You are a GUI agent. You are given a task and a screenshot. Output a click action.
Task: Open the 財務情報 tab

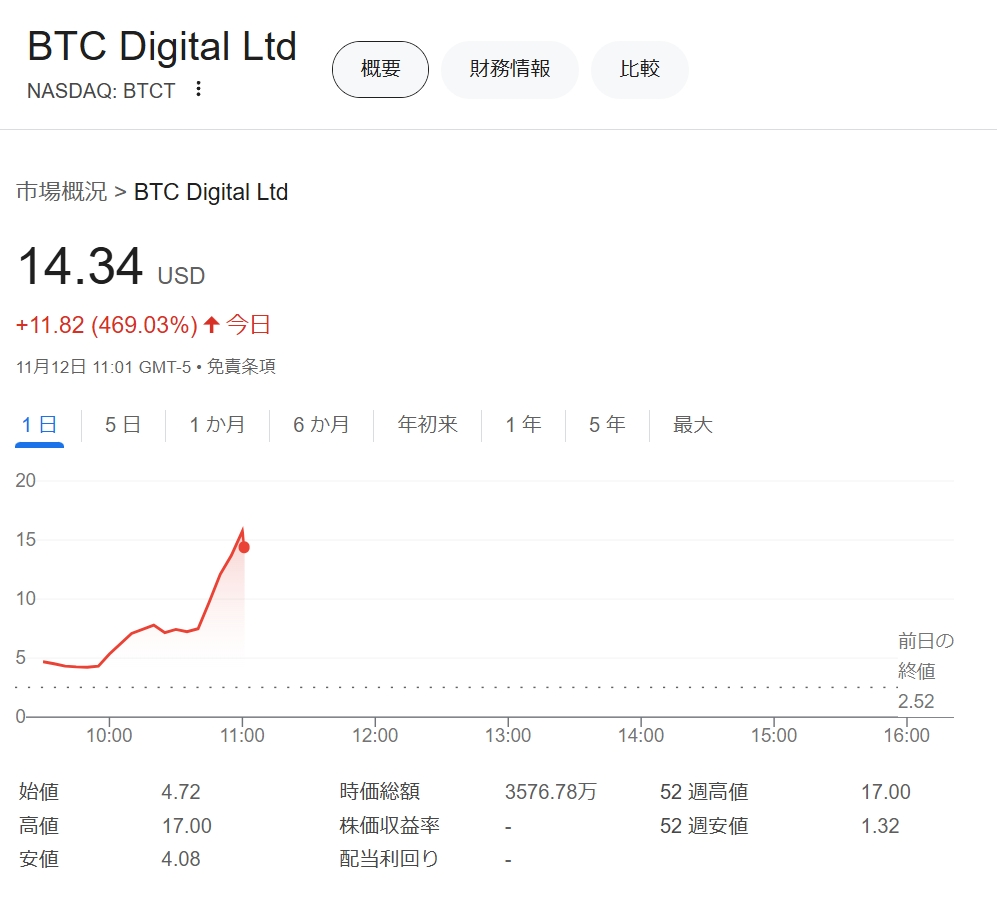(x=510, y=69)
